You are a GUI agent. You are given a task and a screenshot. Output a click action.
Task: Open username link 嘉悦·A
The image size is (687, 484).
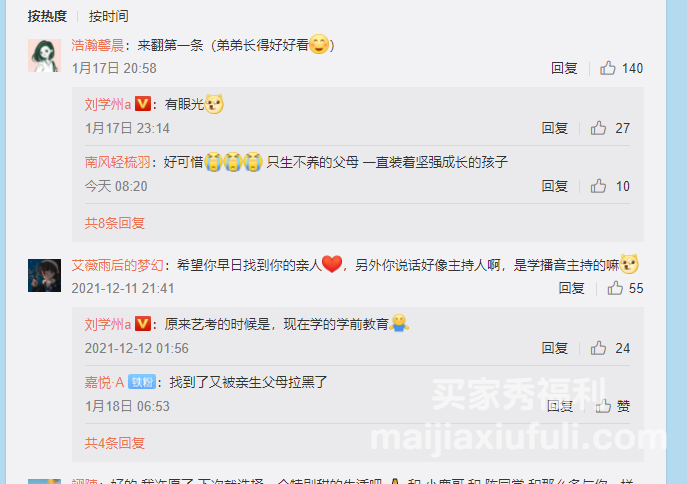(104, 382)
